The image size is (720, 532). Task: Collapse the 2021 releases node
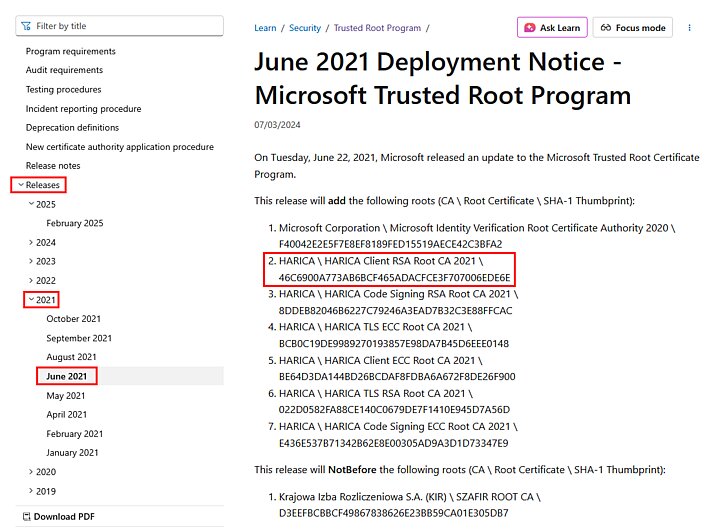click(31, 299)
